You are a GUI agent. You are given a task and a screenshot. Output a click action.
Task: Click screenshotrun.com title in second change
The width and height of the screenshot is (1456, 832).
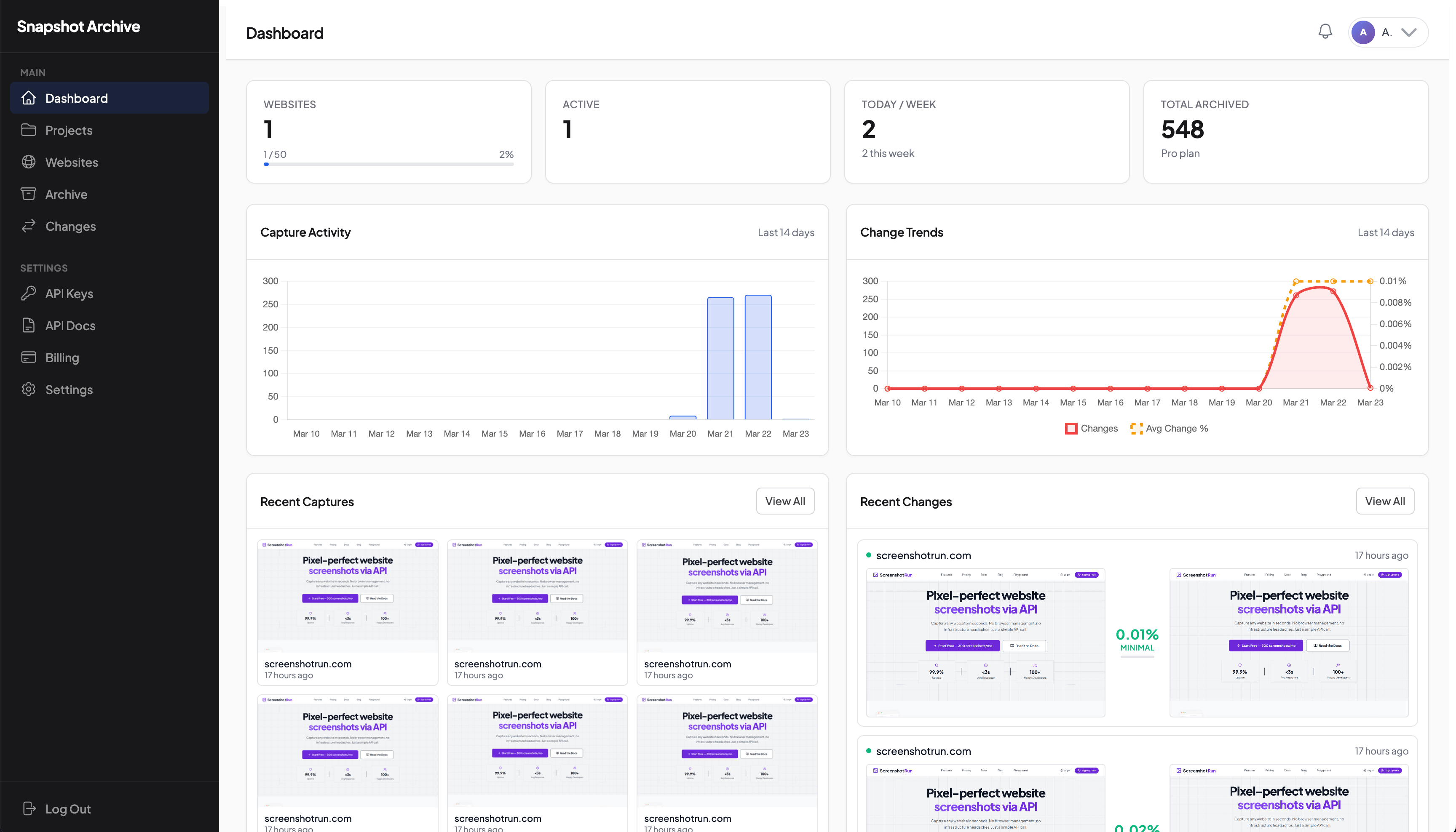click(923, 751)
